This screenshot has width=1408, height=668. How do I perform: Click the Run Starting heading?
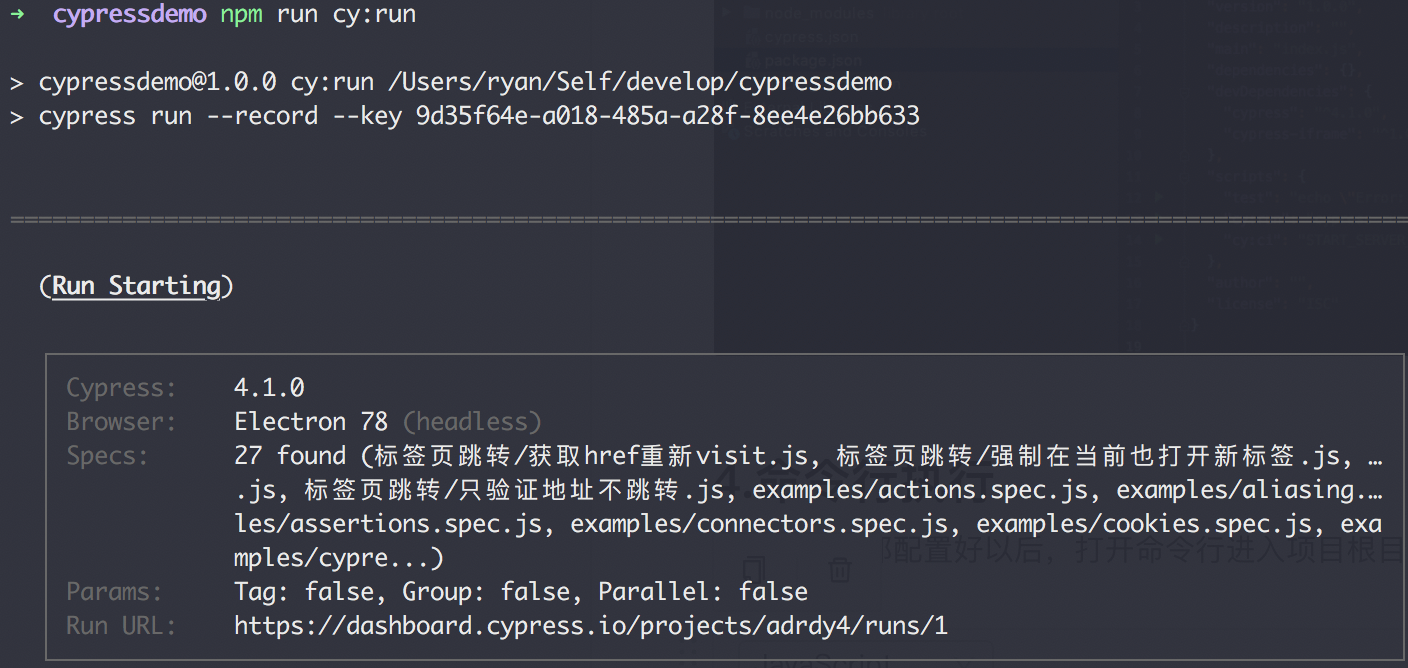(x=136, y=286)
